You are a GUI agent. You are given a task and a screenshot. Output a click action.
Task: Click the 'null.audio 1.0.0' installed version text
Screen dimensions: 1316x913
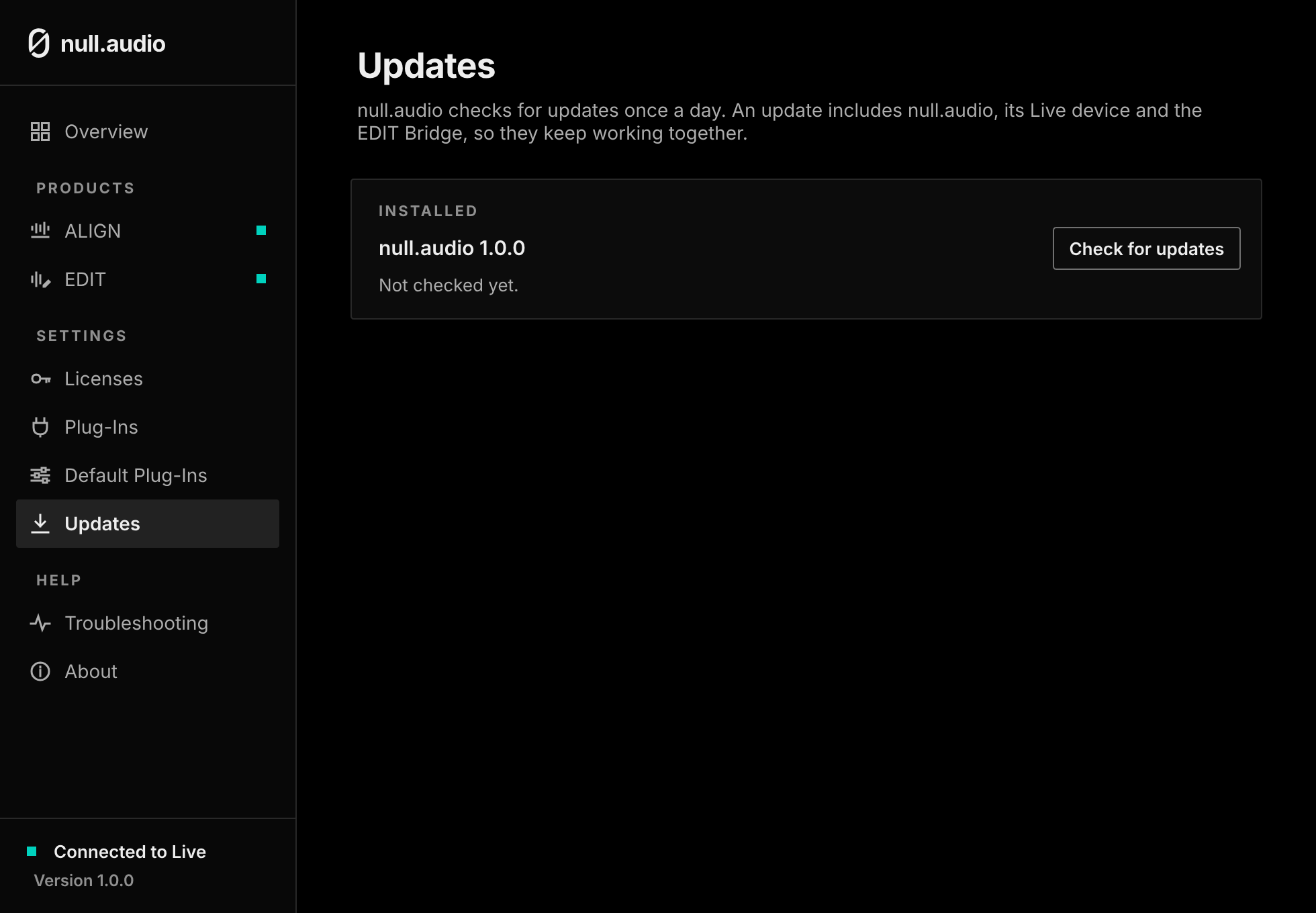(452, 248)
